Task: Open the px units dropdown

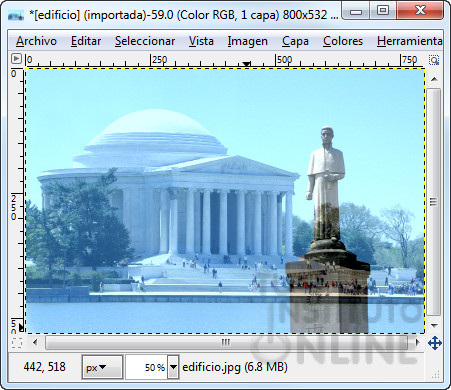Action: [102, 367]
